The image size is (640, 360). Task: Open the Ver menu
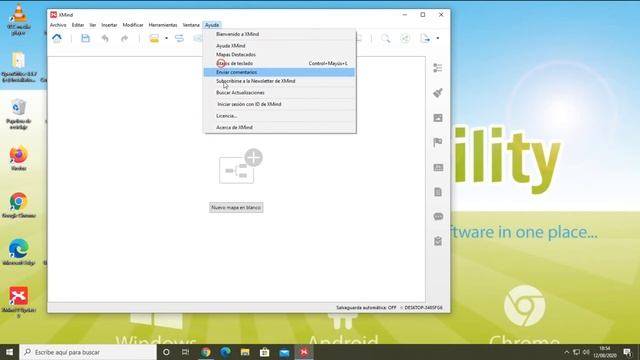click(93, 25)
